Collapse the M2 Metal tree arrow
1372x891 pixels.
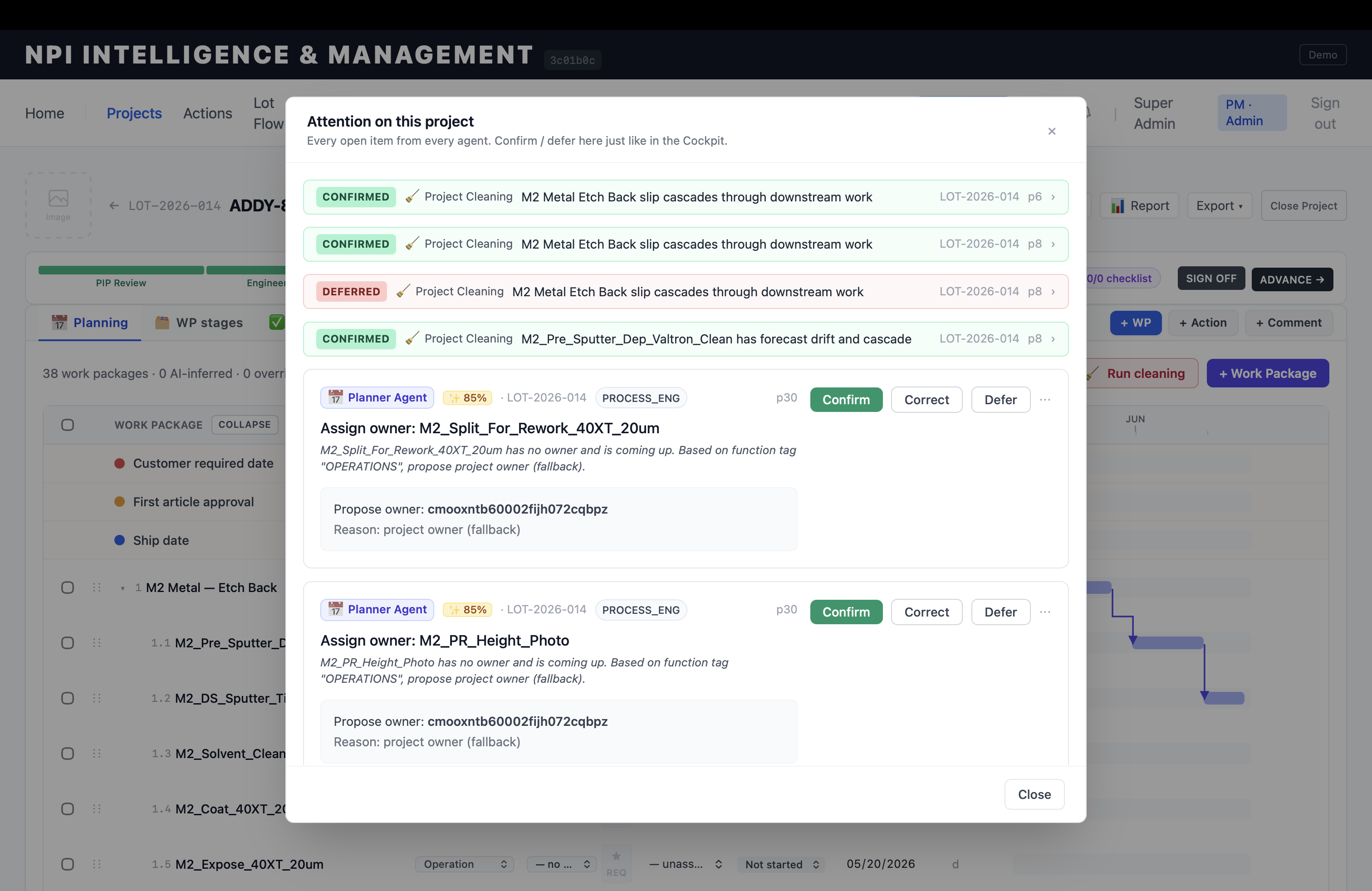123,588
